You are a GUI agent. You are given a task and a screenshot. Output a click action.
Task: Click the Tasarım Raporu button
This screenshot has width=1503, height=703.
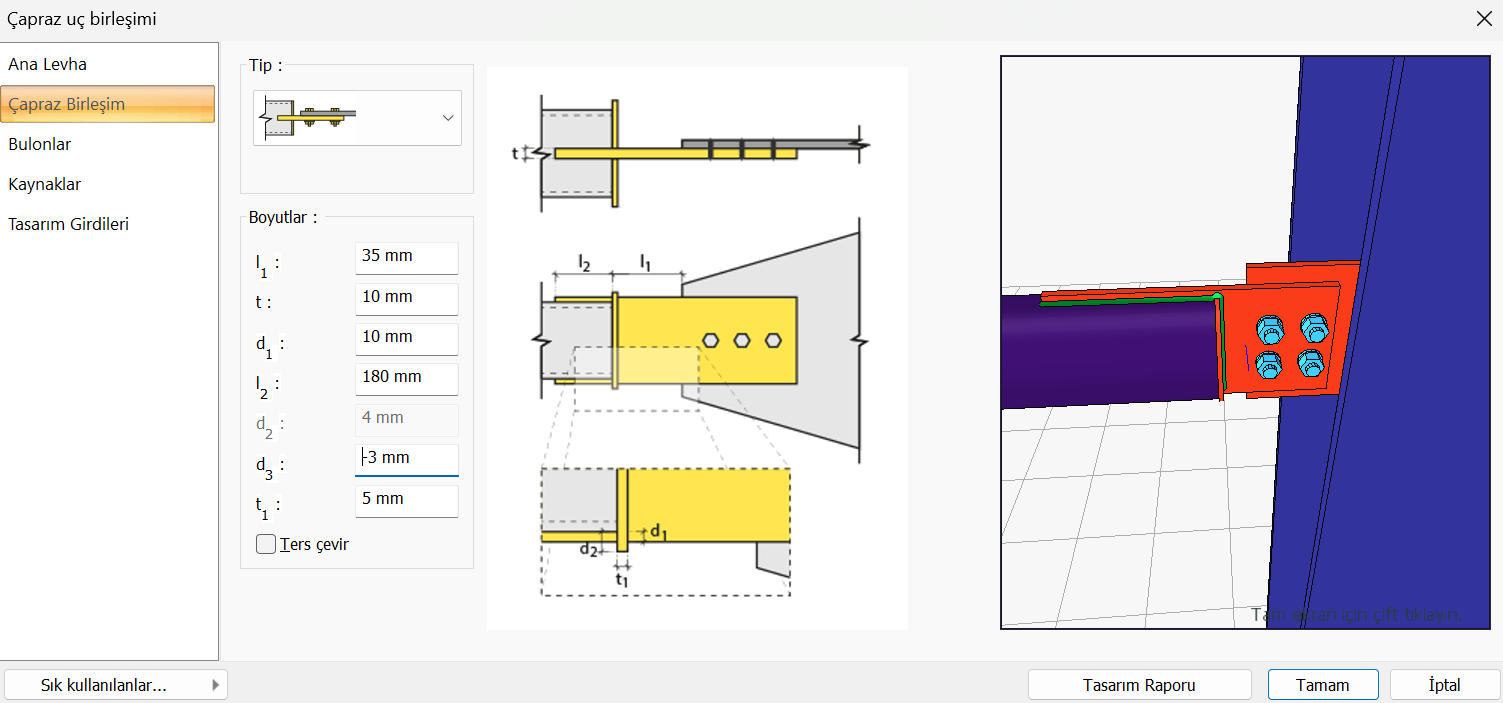tap(1139, 685)
